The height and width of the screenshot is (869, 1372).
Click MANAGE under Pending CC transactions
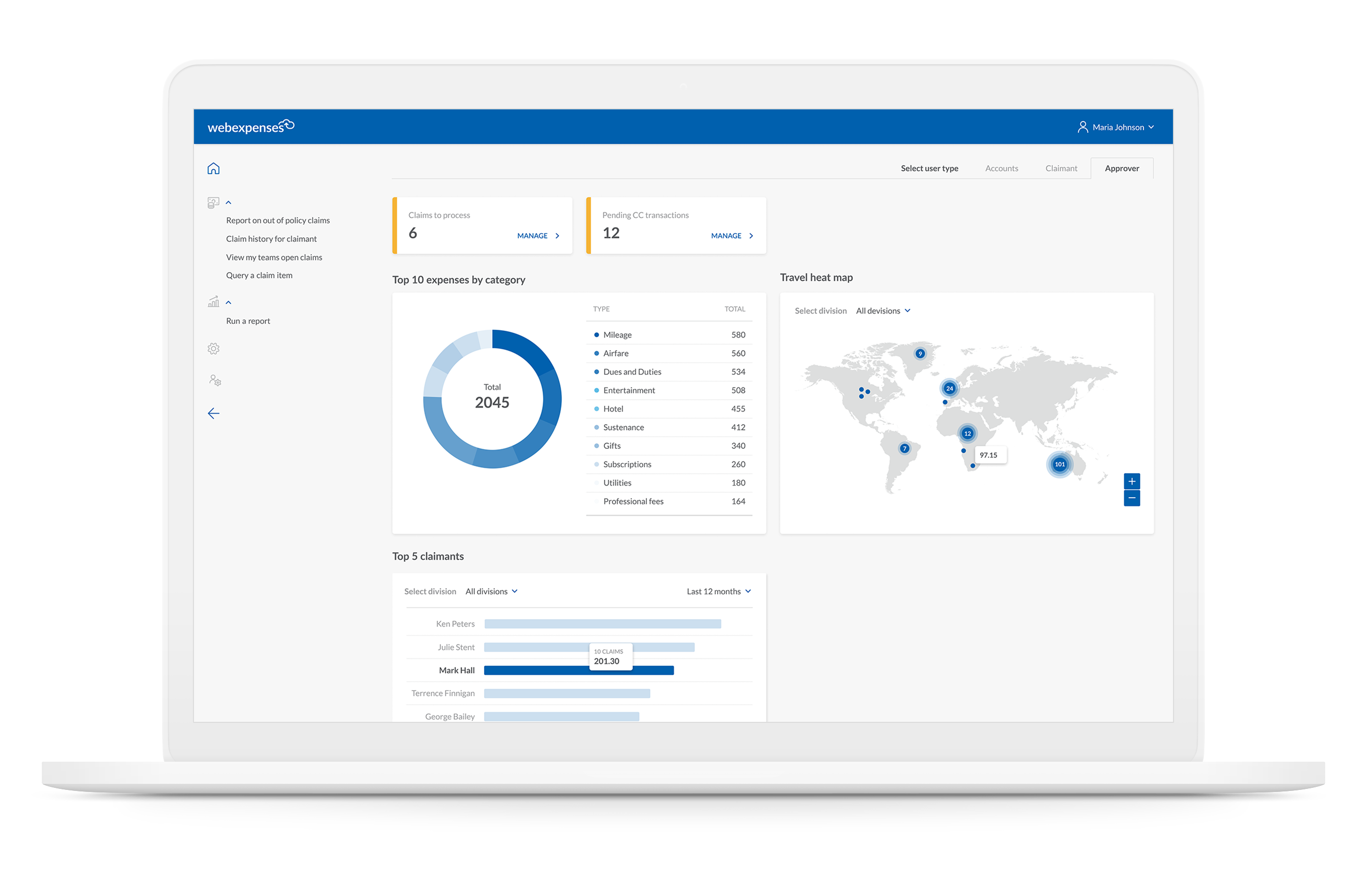coord(731,235)
